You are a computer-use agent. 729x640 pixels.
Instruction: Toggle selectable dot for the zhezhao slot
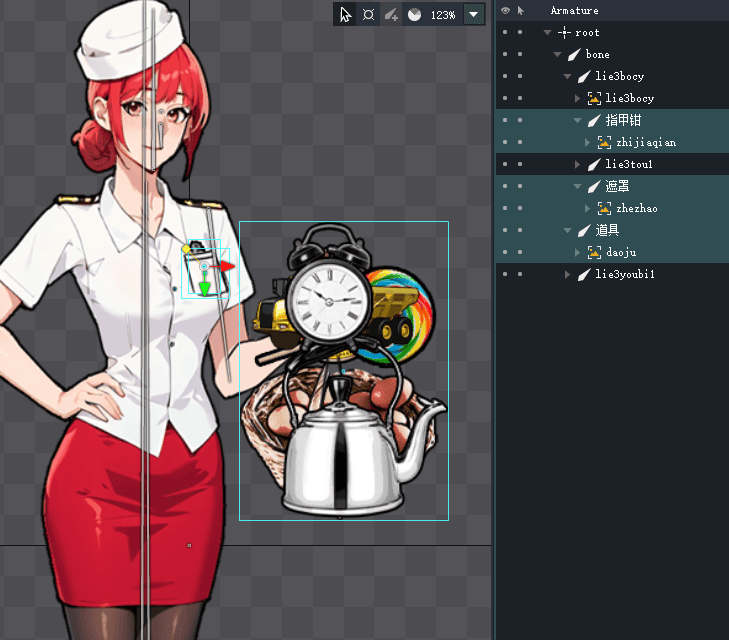tap(520, 208)
